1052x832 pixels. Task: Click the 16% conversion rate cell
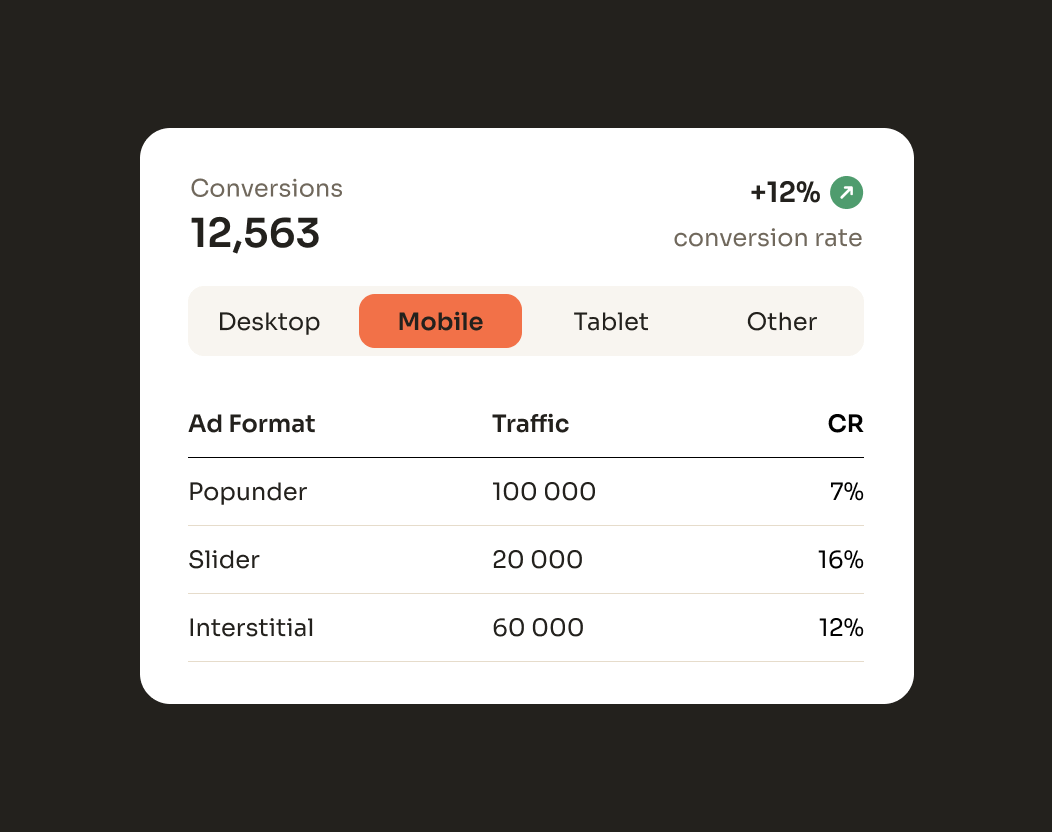[x=840, y=560]
